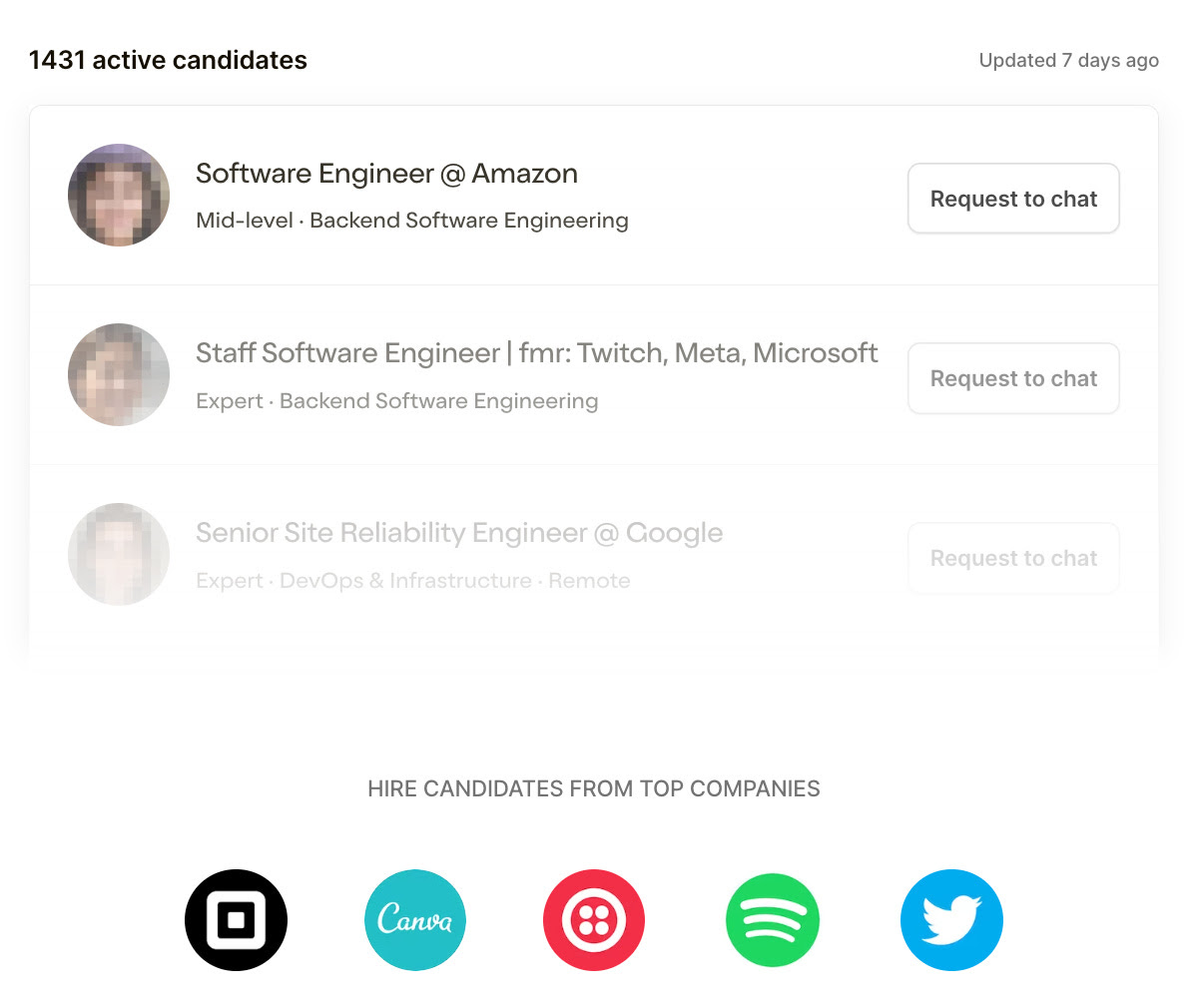This screenshot has height=1008, width=1202.
Task: Click the Updated 7 days ago text
Action: [1068, 60]
